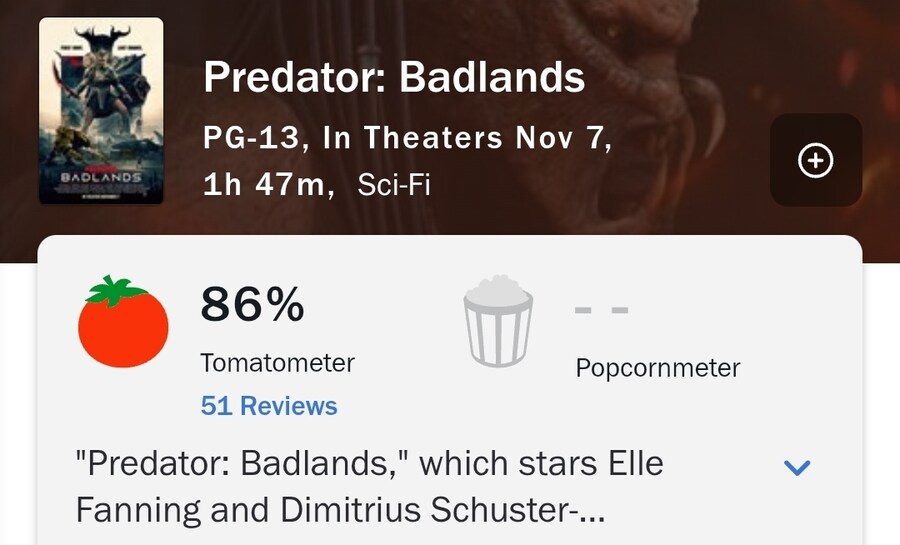
Task: Click the Popcornmeter label text
Action: pos(657,368)
